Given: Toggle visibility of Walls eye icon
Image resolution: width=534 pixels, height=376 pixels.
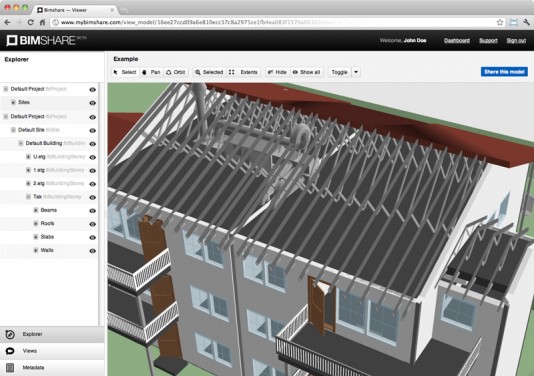Looking at the screenshot, I should (x=92, y=251).
